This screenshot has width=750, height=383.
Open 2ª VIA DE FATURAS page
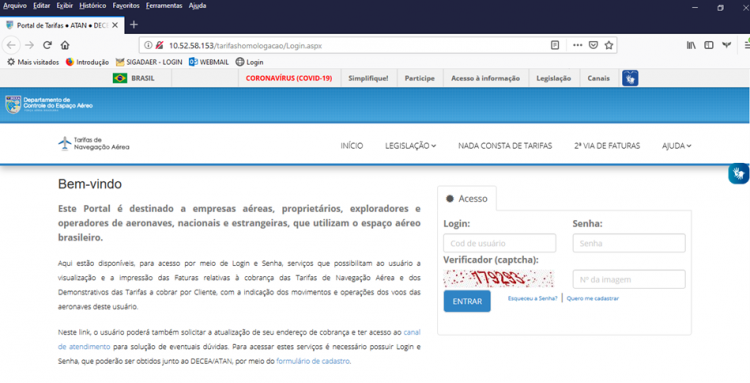pyautogui.click(x=607, y=146)
